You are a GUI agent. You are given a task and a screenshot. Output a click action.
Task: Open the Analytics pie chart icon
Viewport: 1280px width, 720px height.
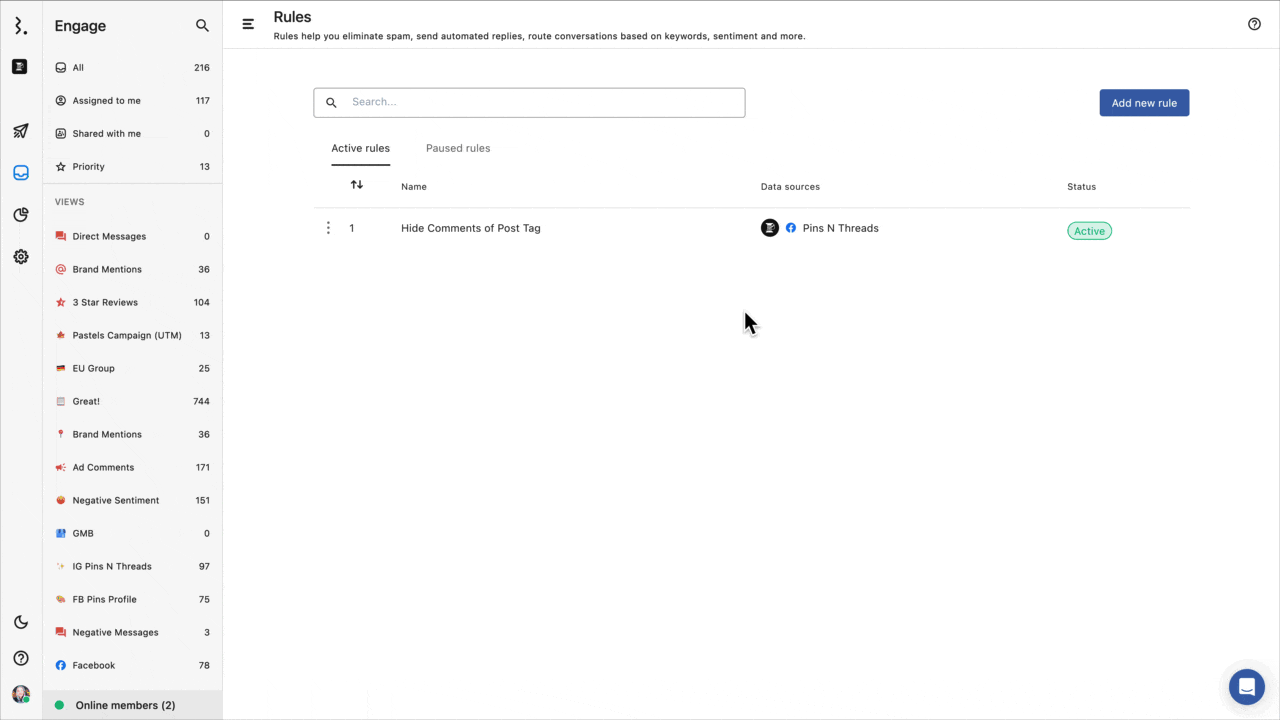click(x=21, y=215)
